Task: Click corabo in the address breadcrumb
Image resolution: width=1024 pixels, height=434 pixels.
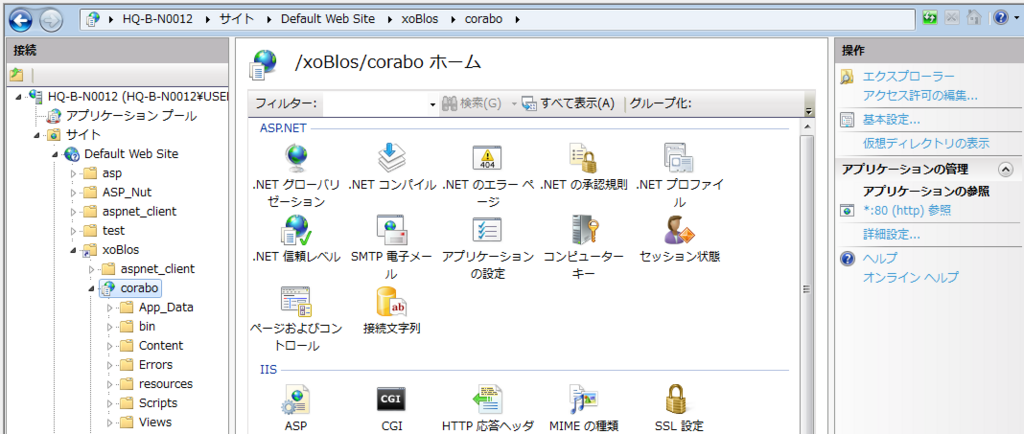Action: [x=483, y=19]
